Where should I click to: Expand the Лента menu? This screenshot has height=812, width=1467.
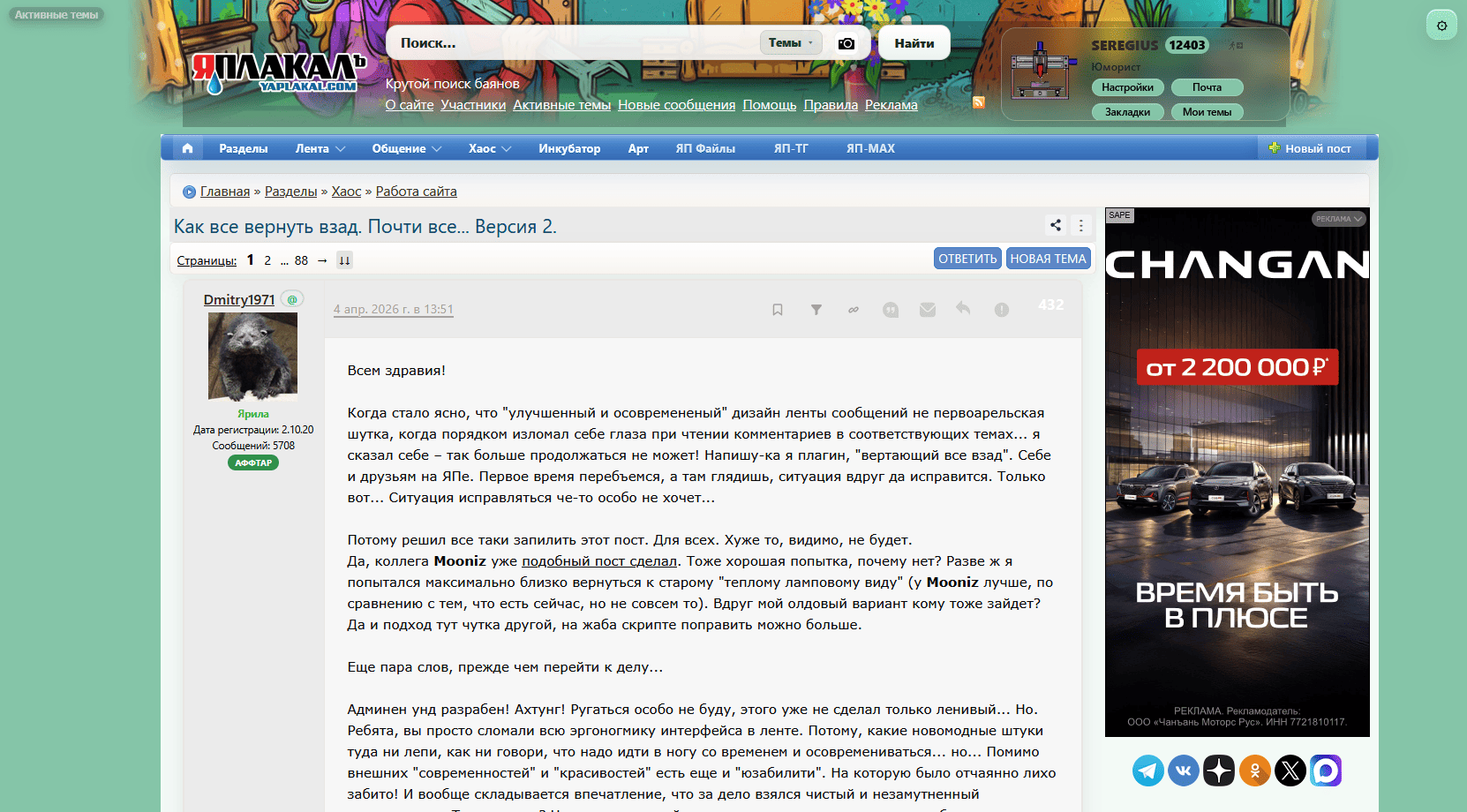tap(320, 148)
